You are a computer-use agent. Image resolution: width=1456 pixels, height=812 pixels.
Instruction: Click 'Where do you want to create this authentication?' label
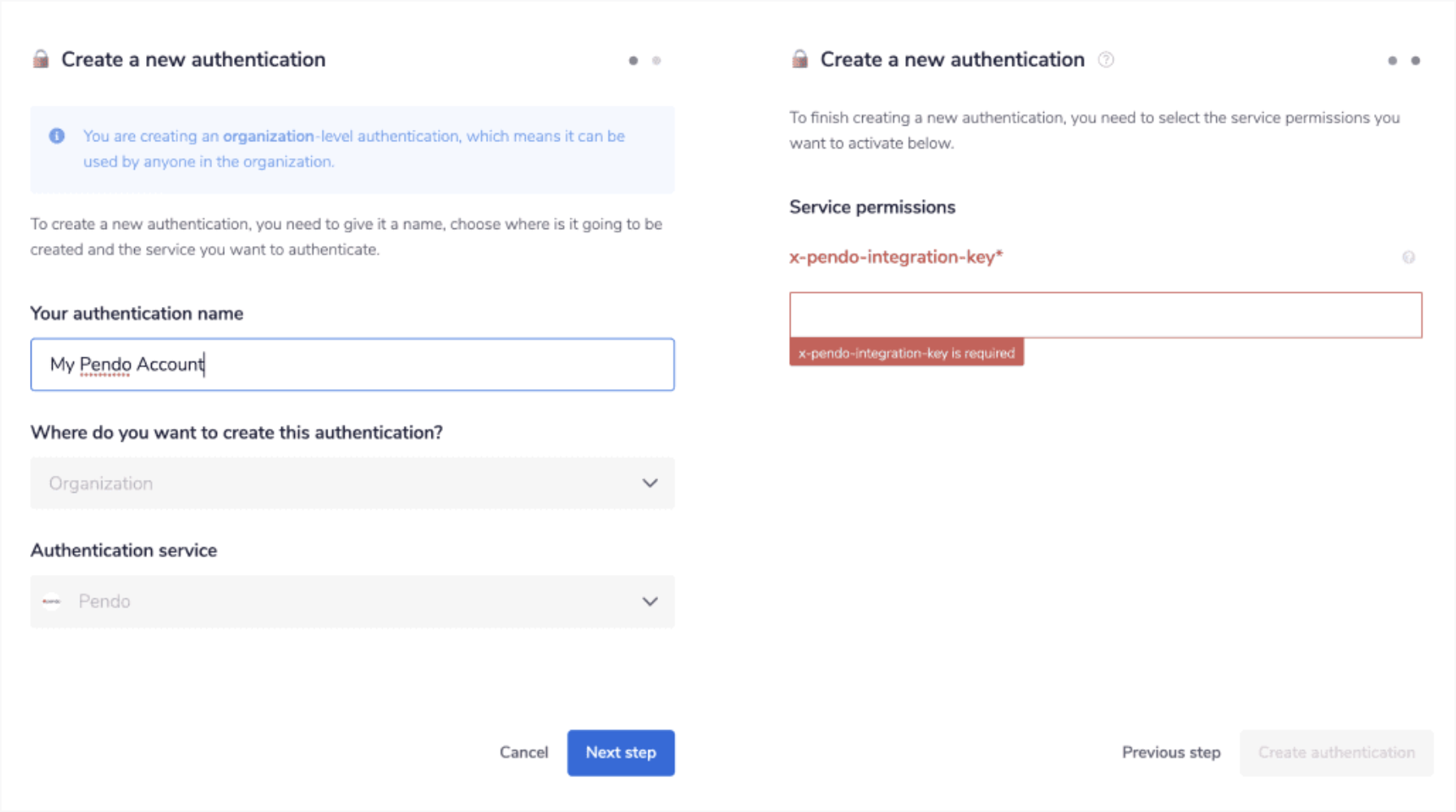[x=236, y=433]
